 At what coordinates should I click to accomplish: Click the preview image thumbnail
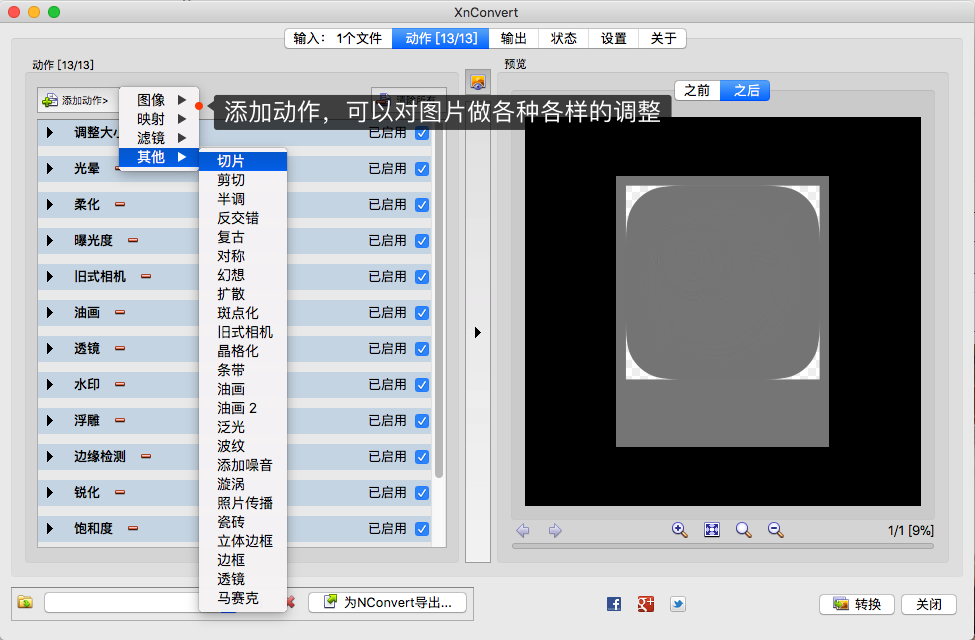click(723, 312)
